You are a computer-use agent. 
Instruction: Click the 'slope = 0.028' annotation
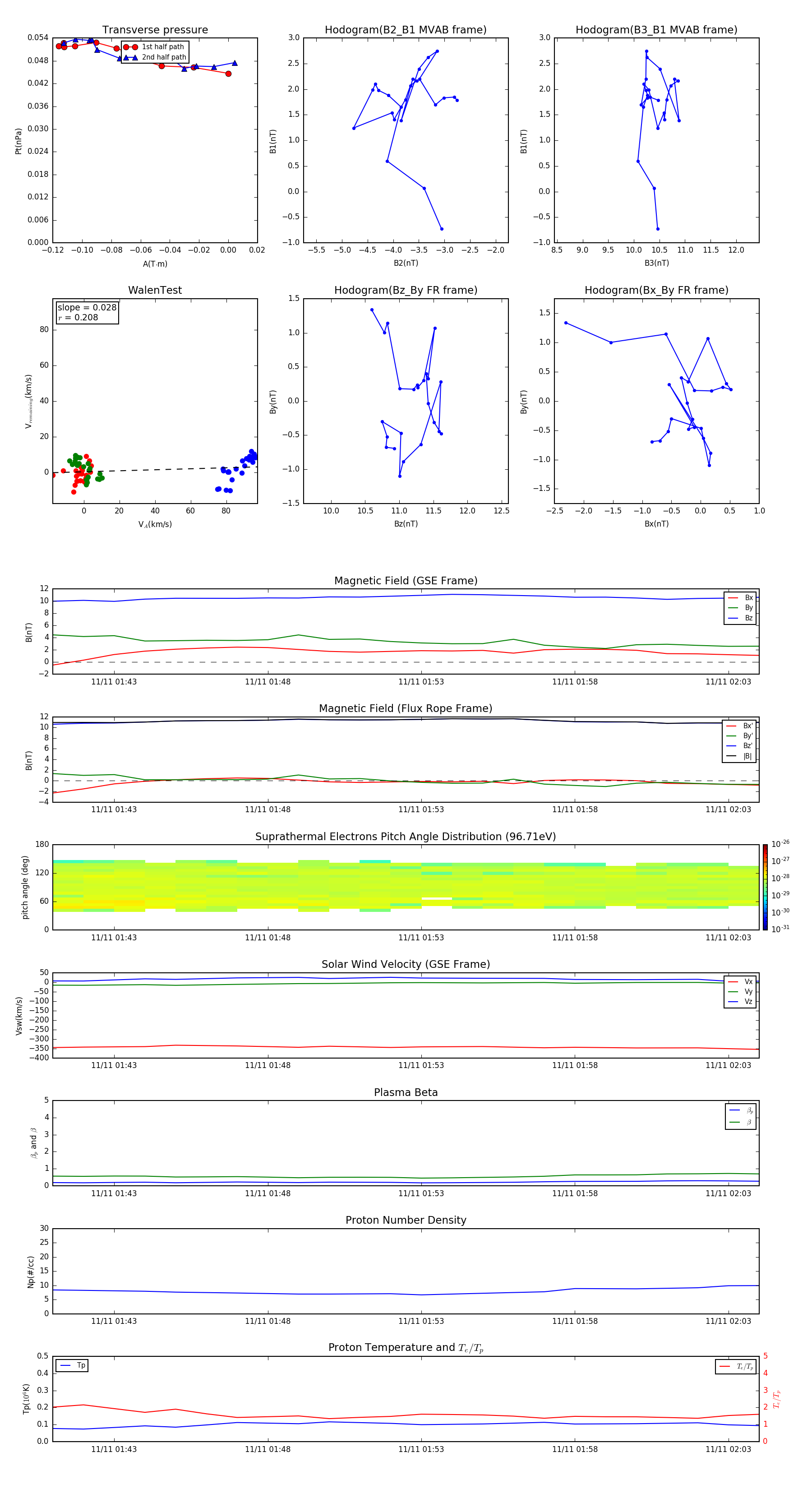pyautogui.click(x=87, y=308)
